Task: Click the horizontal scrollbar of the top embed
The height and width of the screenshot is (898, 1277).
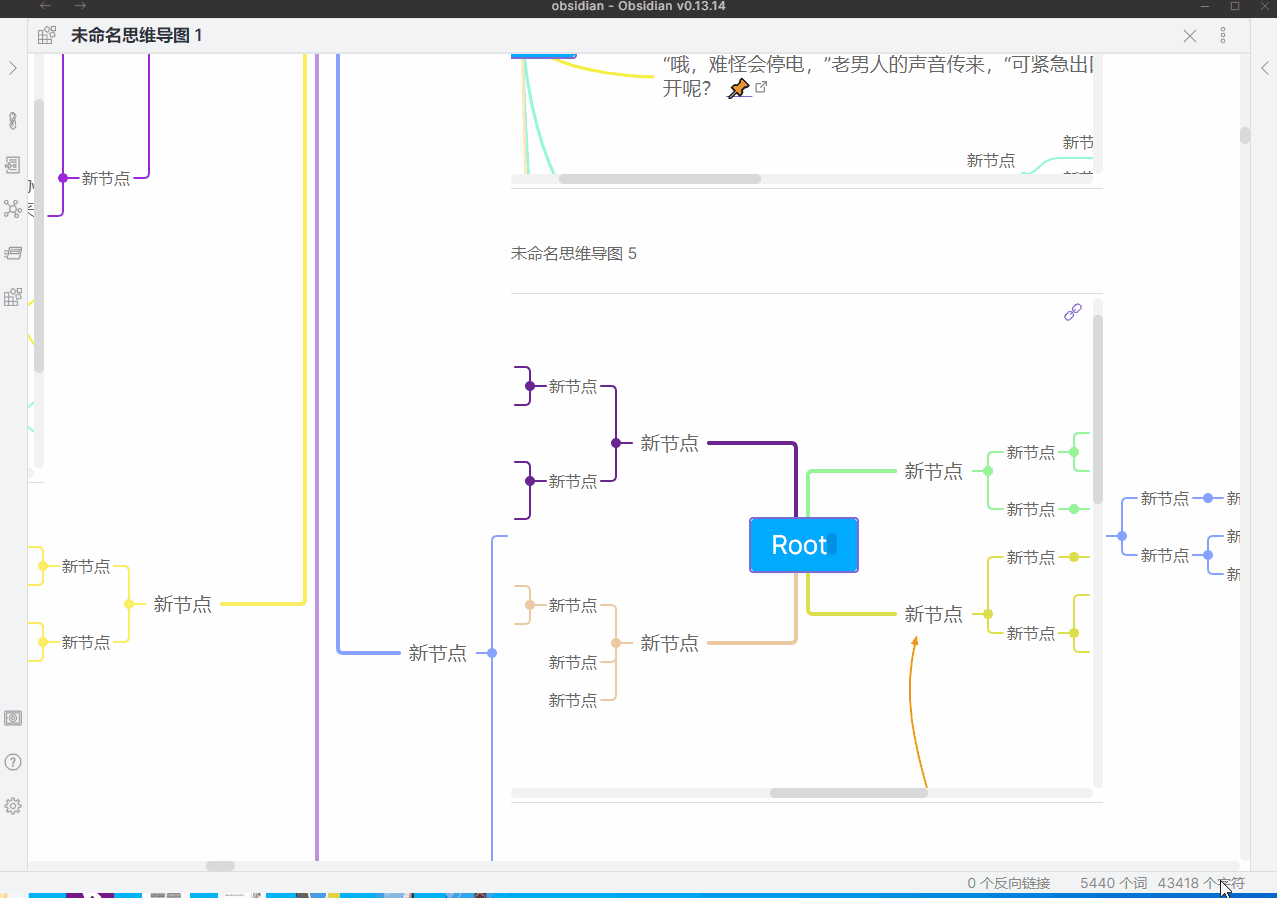Action: pyautogui.click(x=659, y=179)
